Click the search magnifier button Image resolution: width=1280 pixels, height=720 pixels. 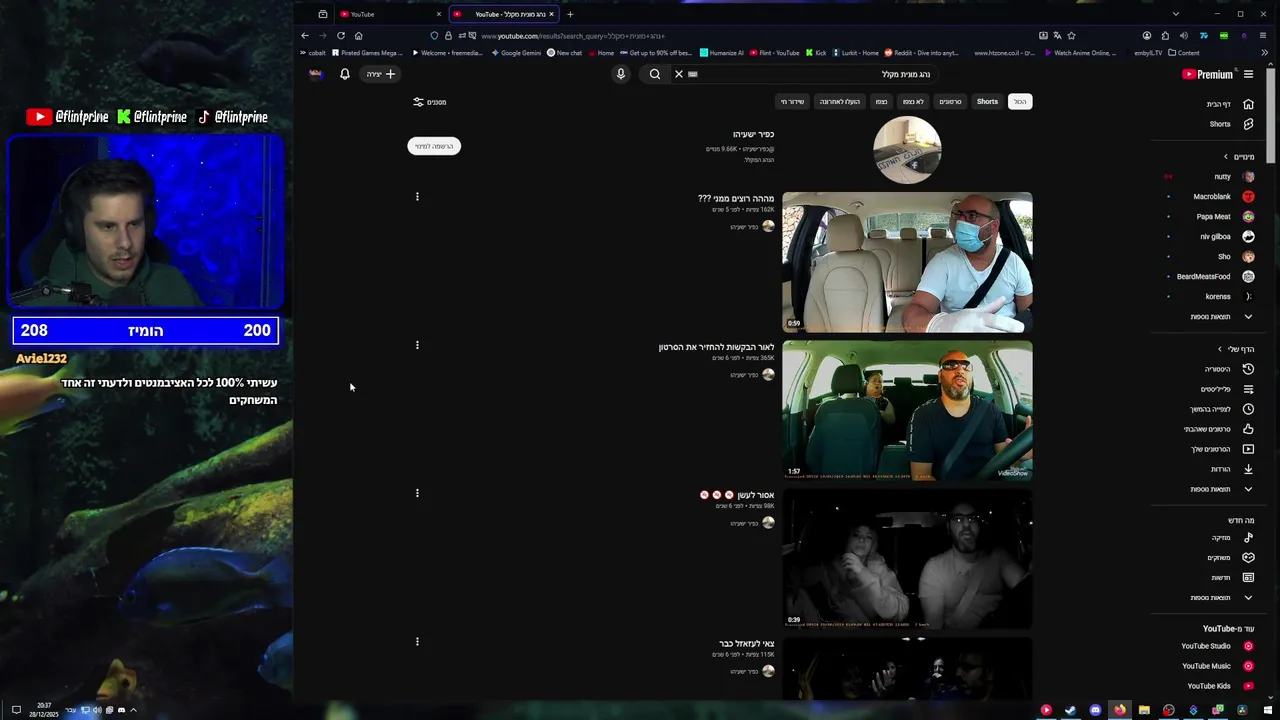click(655, 74)
